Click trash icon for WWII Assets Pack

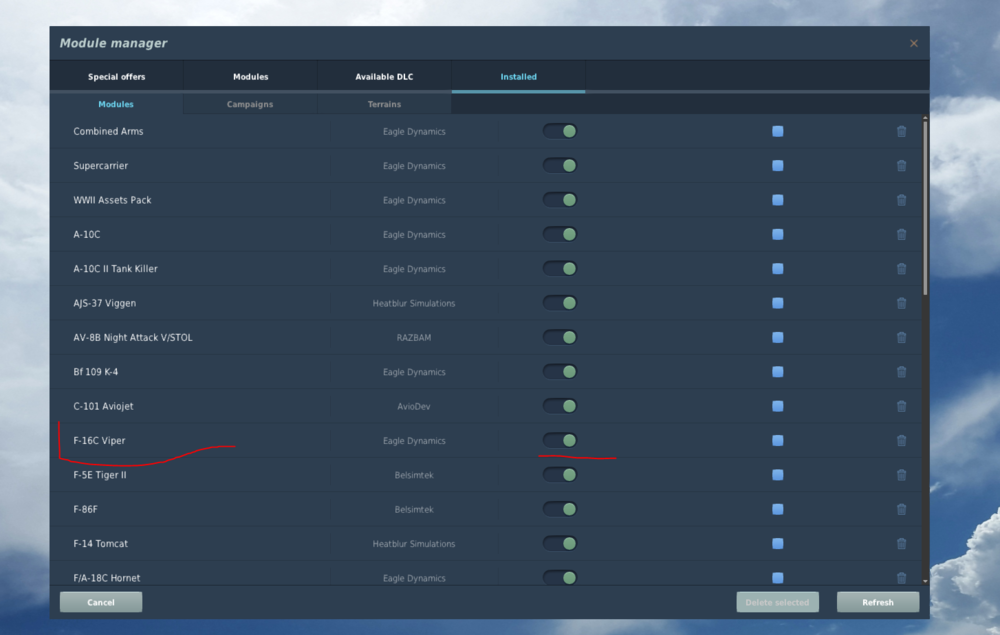[x=901, y=200]
